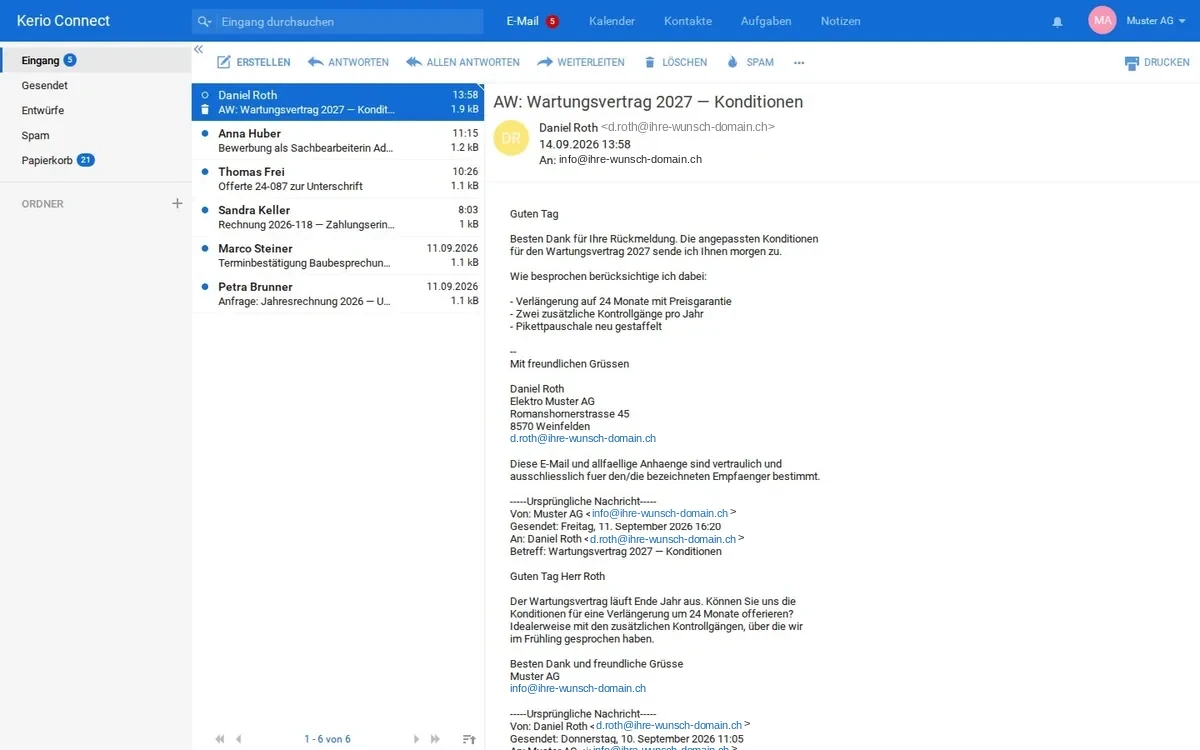Open the Papierkorb folder
The width and height of the screenshot is (1200, 750).
95,160
